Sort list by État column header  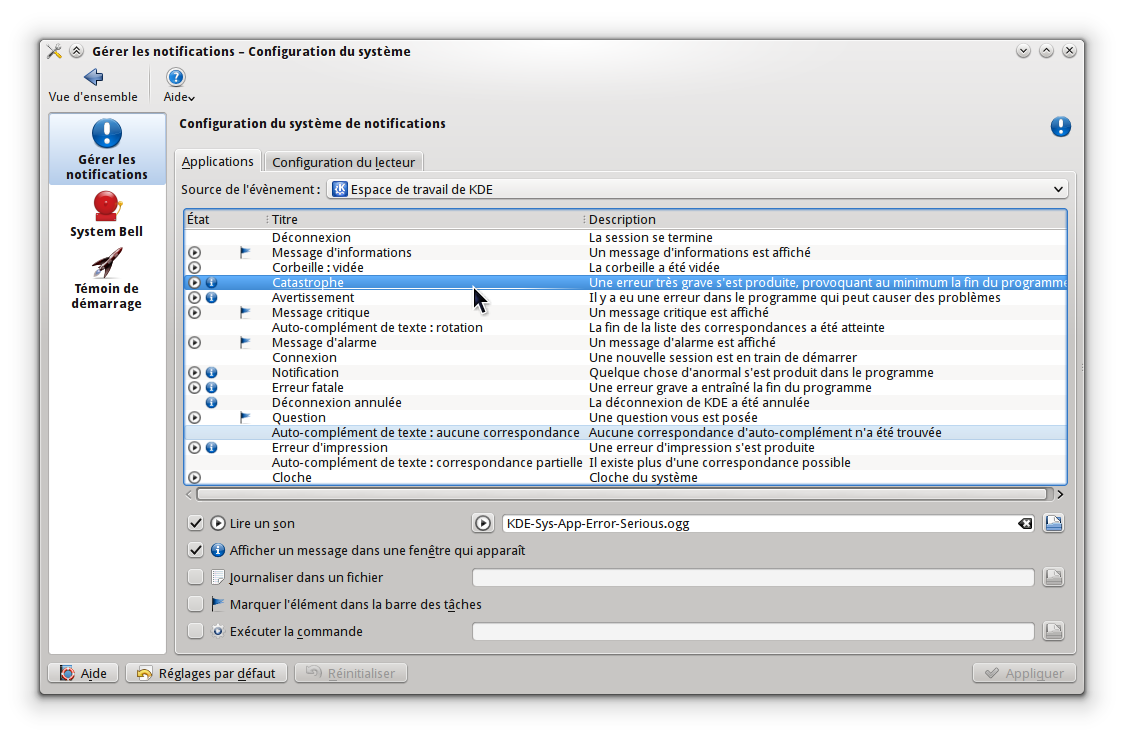pyautogui.click(x=225, y=219)
